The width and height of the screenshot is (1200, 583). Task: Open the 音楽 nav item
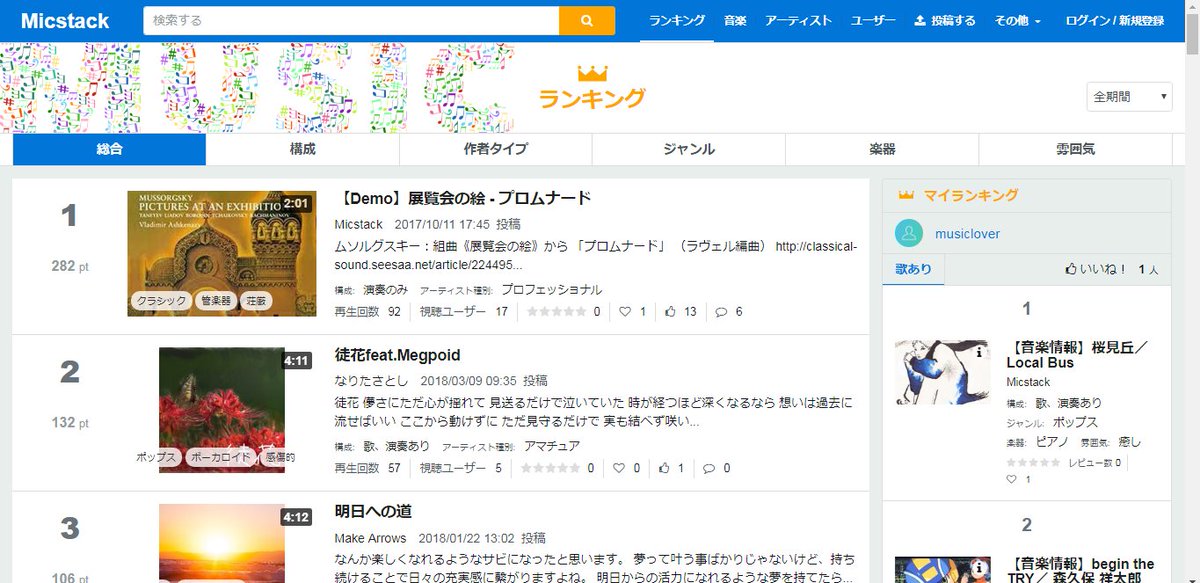pos(735,20)
